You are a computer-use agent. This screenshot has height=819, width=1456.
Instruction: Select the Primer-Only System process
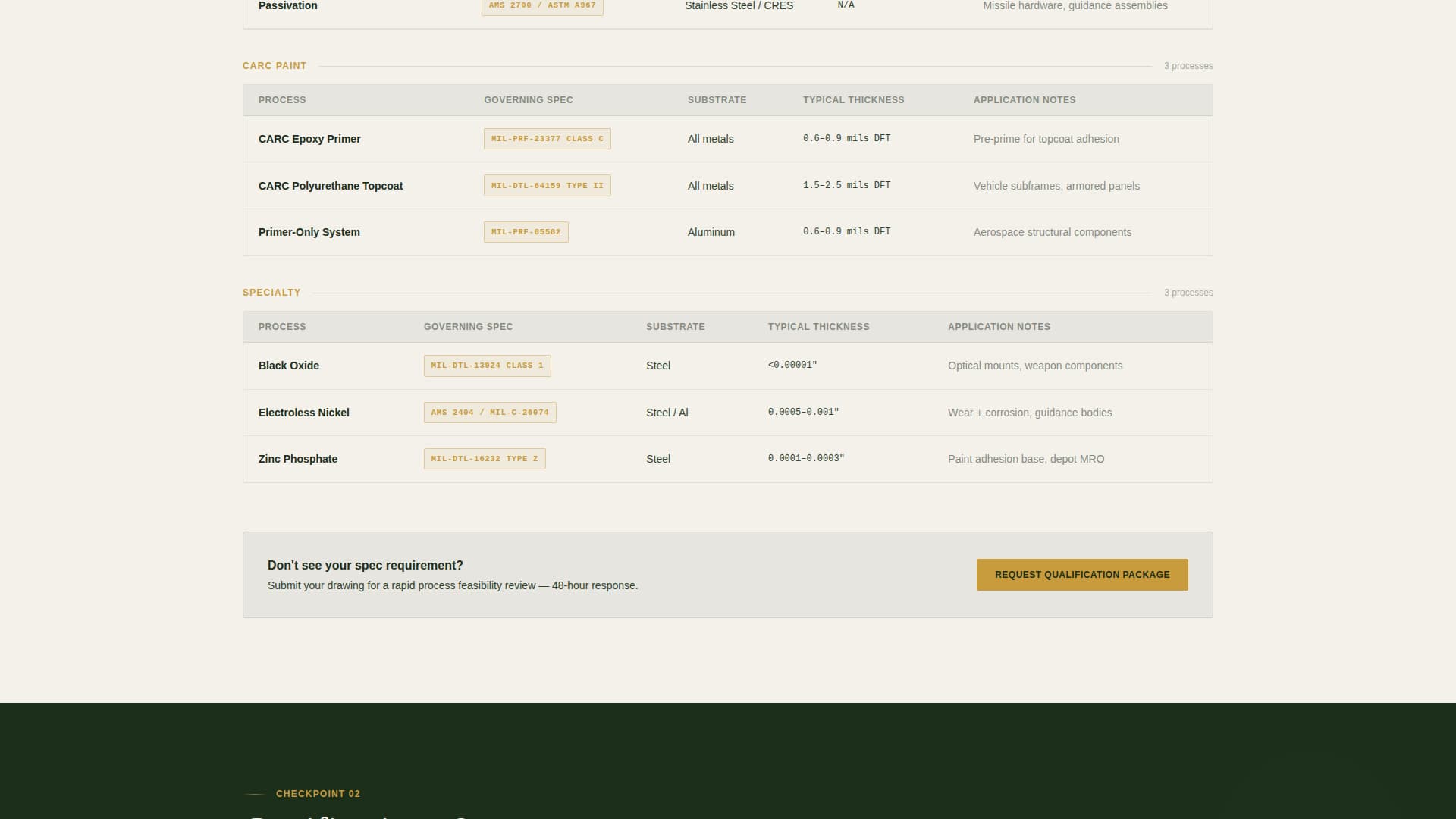309,231
